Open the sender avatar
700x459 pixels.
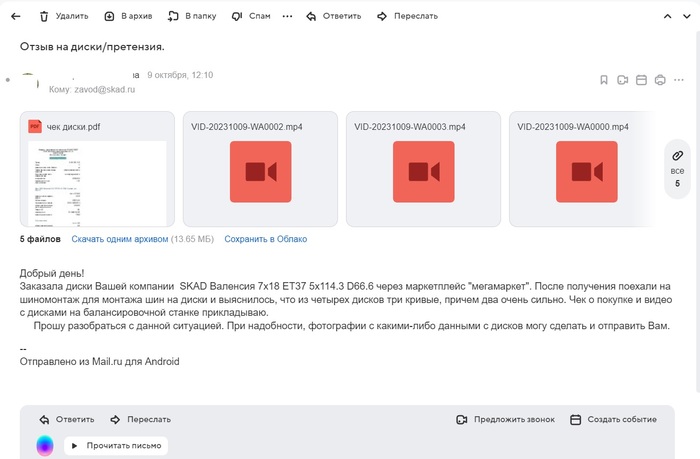click(29, 82)
